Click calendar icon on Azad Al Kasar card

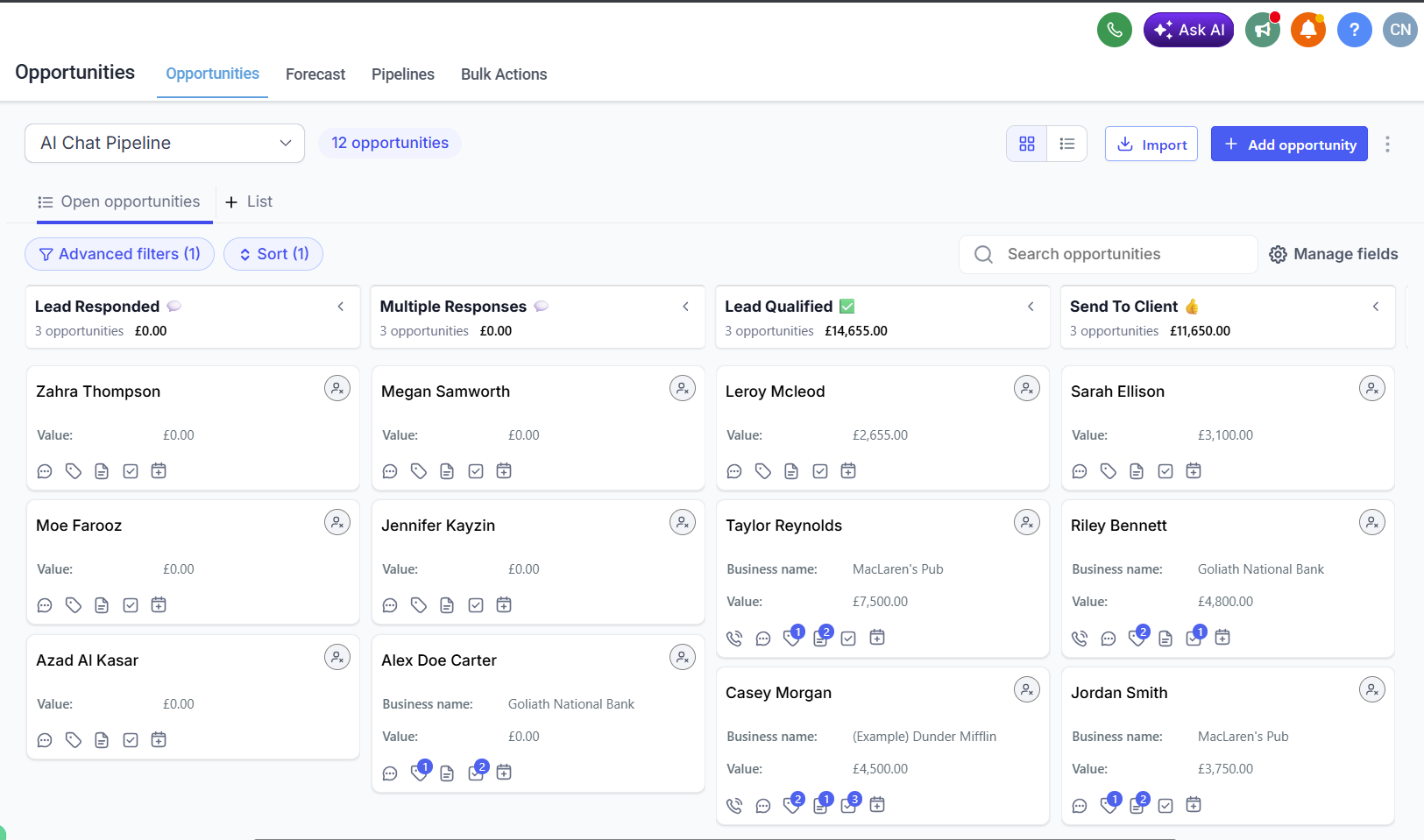tap(159, 740)
